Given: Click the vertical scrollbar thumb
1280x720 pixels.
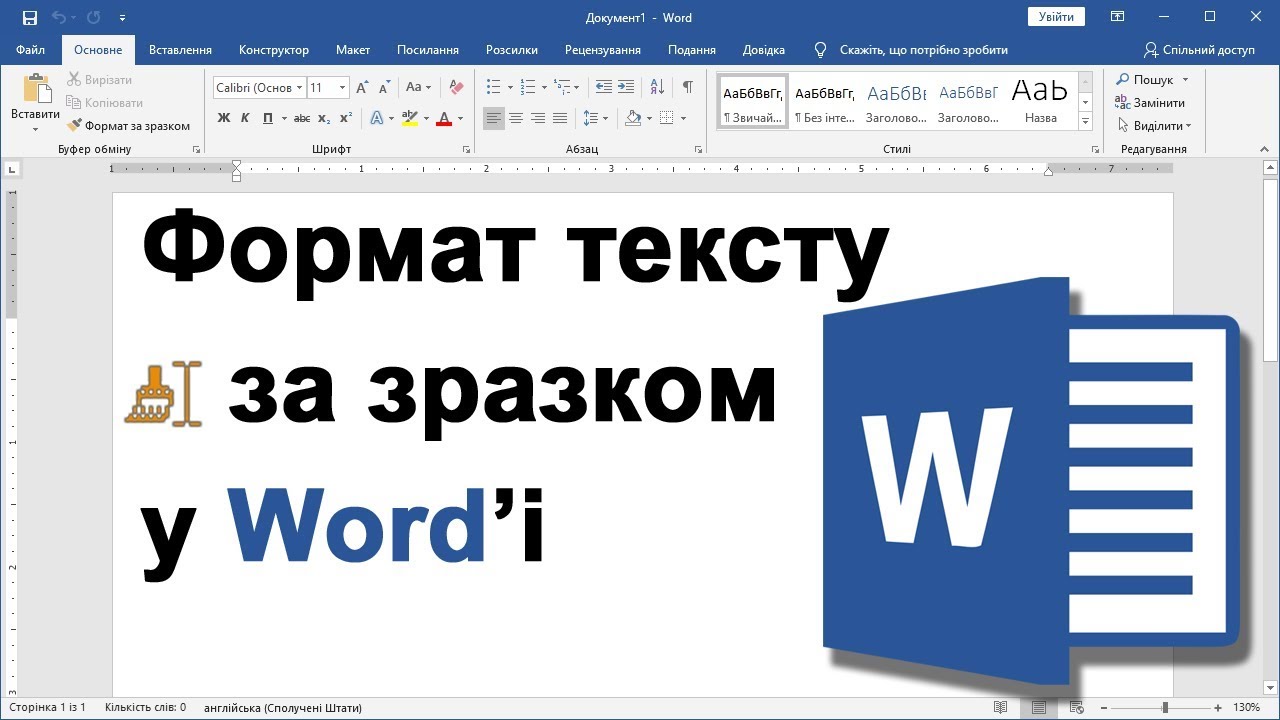Looking at the screenshot, I should [1271, 270].
